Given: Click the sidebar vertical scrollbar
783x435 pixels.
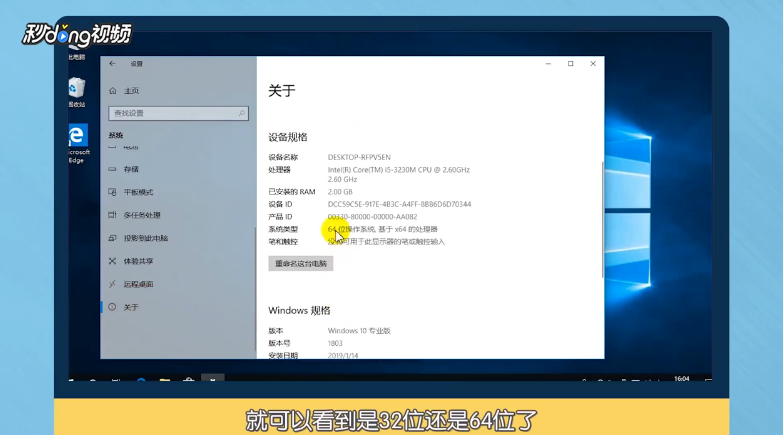Looking at the screenshot, I should (255, 289).
